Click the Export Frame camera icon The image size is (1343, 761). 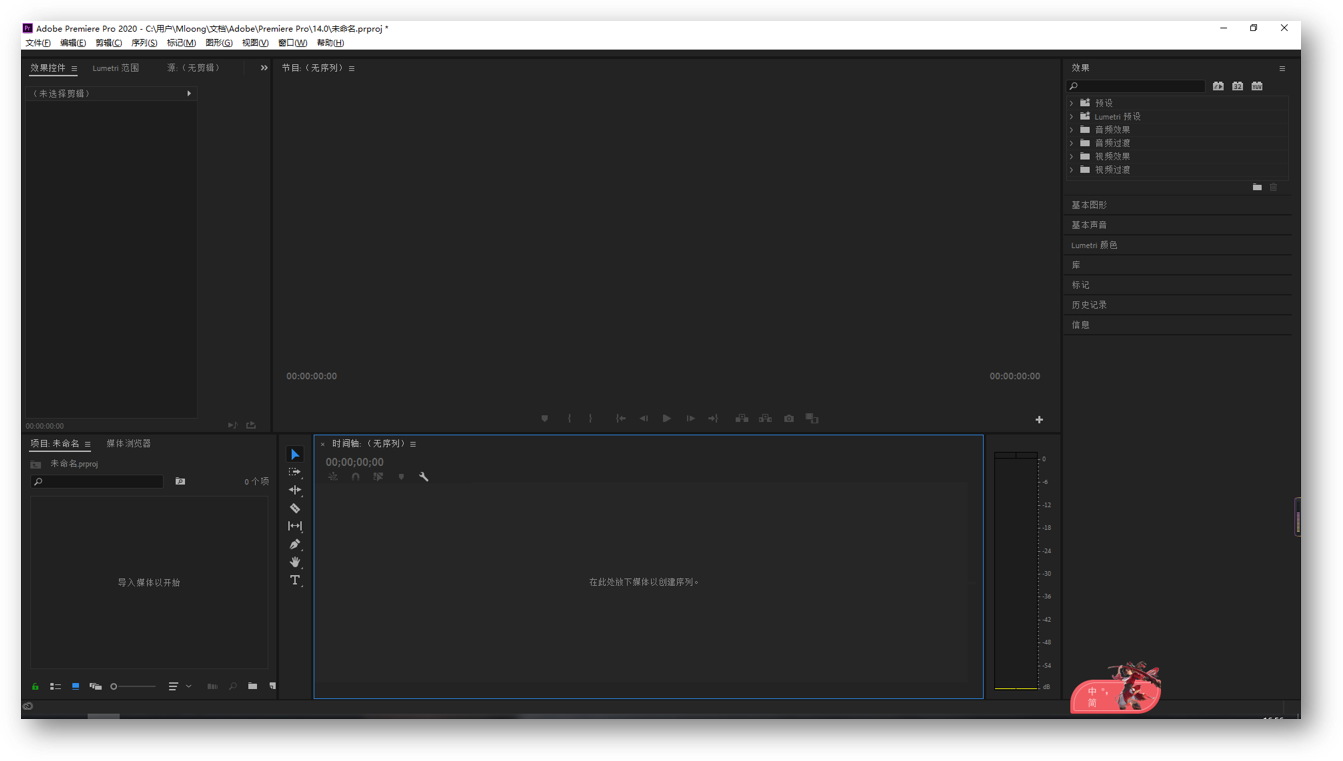(x=789, y=419)
